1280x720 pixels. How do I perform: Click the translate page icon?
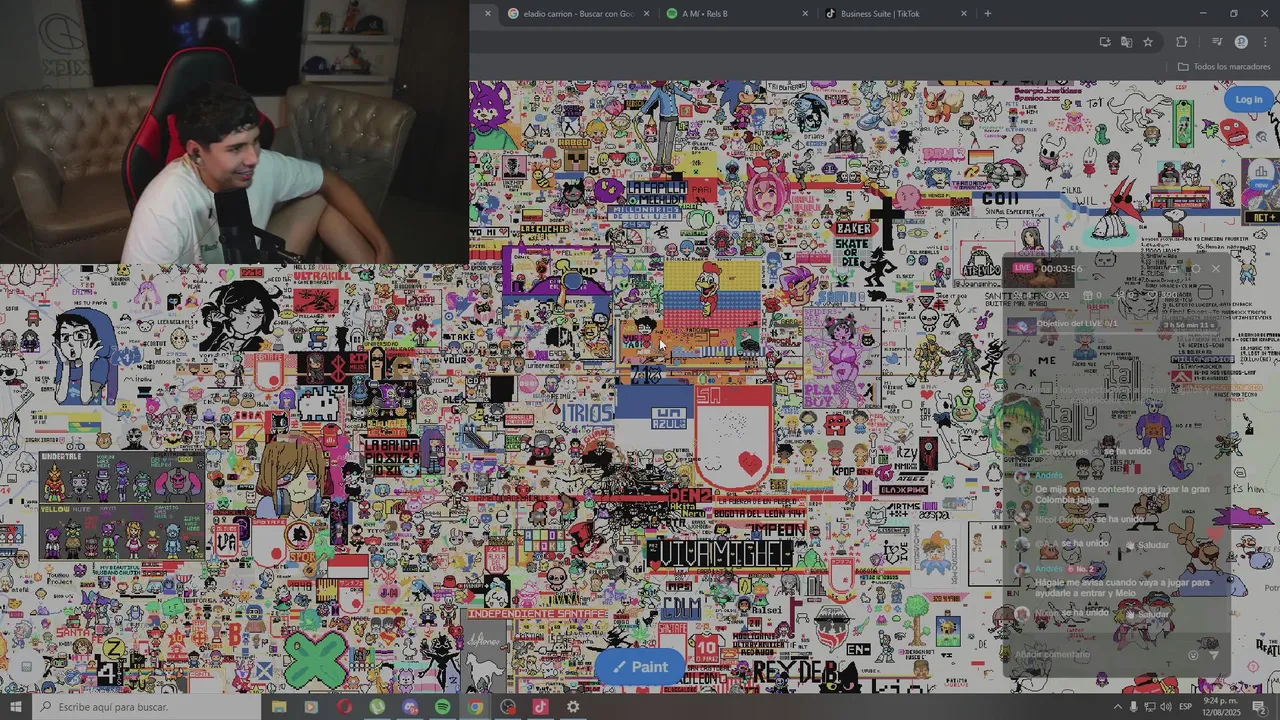pyautogui.click(x=1126, y=42)
